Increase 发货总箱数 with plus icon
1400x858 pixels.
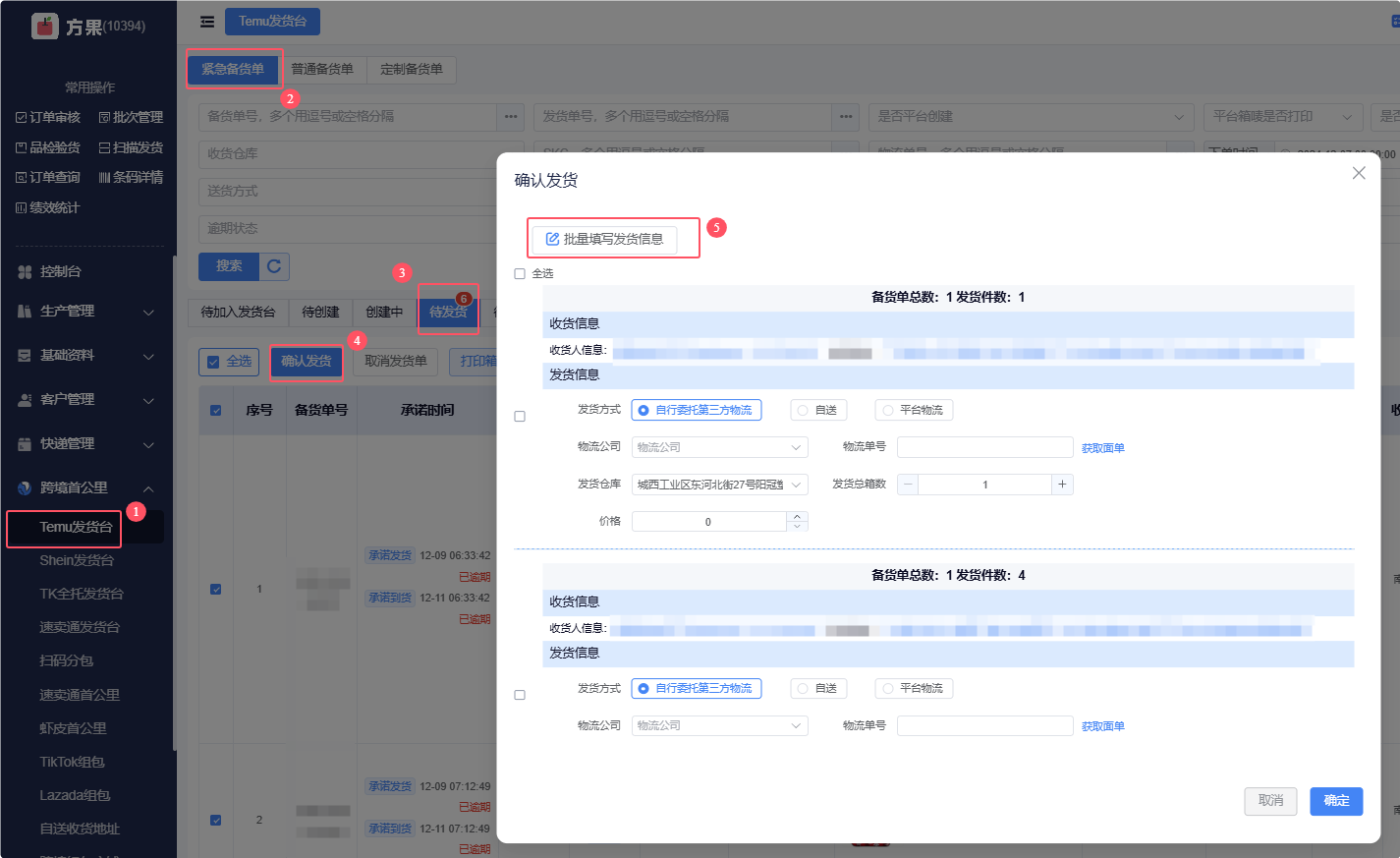click(x=1062, y=485)
